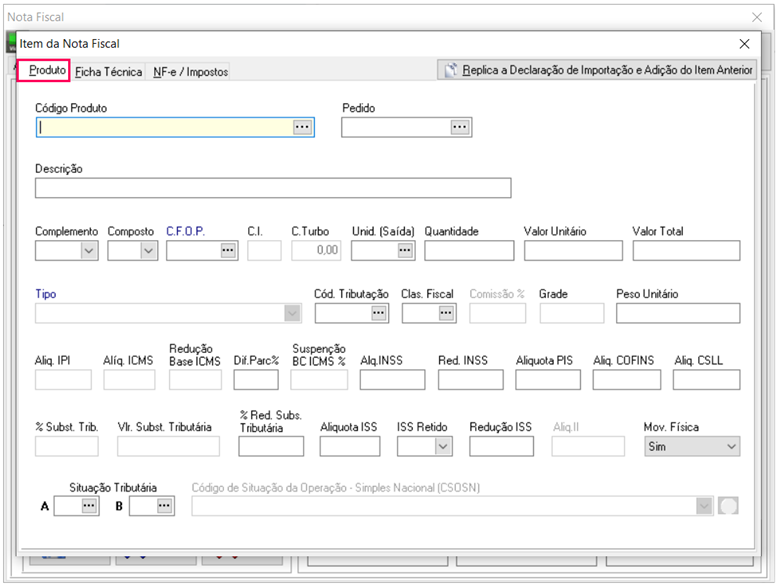This screenshot has width=779, height=586.
Task: Open the Código Produto lookup ellipsis button
Action: click(302, 127)
